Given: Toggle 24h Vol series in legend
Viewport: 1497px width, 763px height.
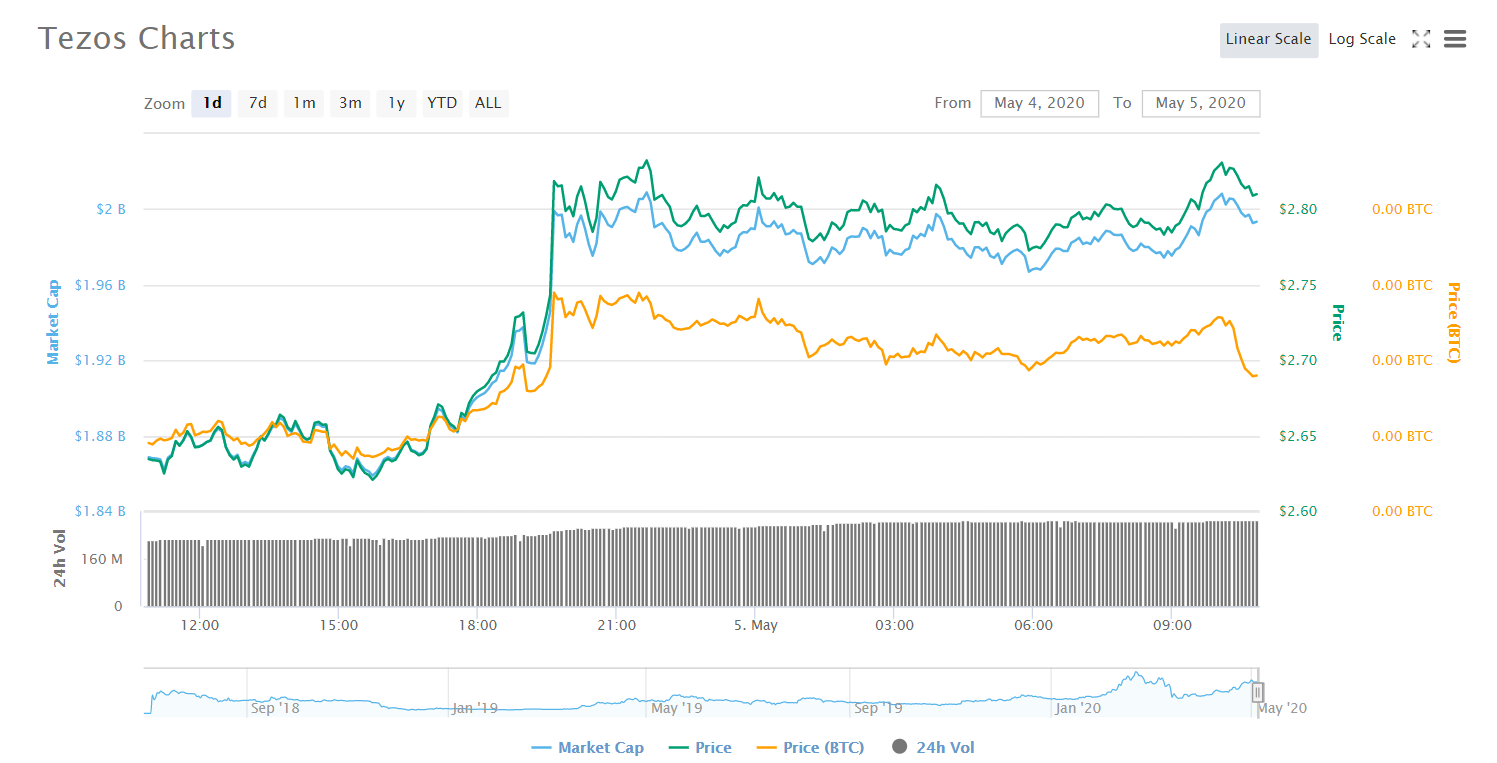Looking at the screenshot, I should 931,747.
